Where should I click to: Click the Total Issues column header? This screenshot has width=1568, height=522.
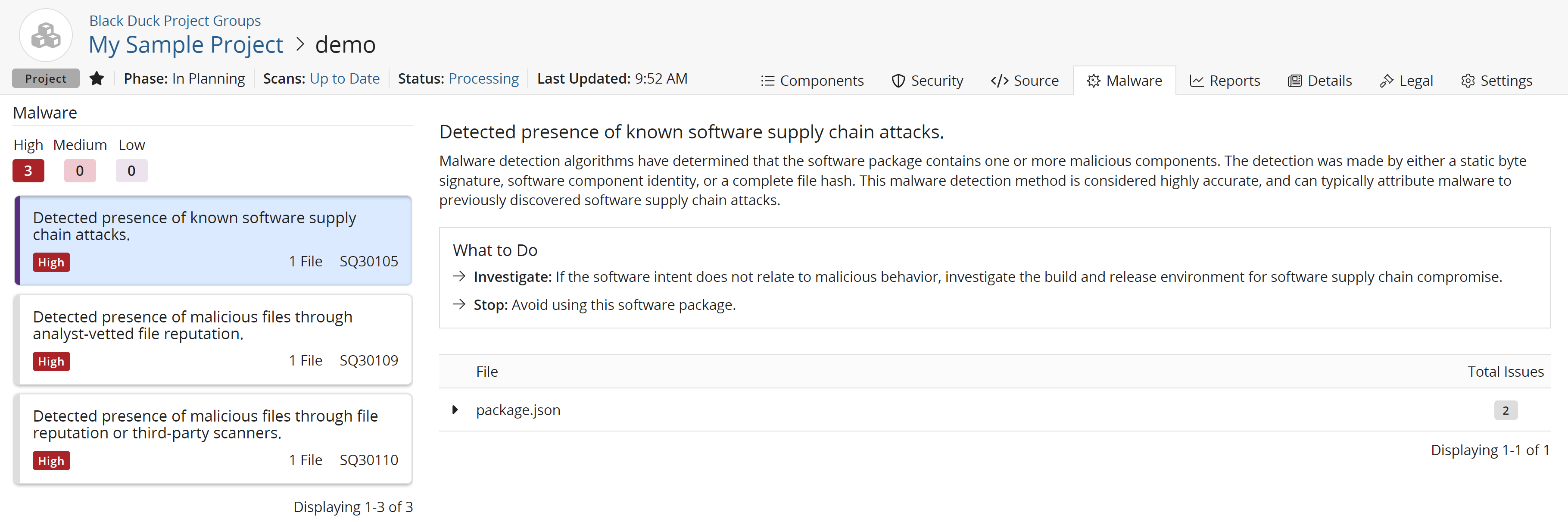click(x=1505, y=372)
